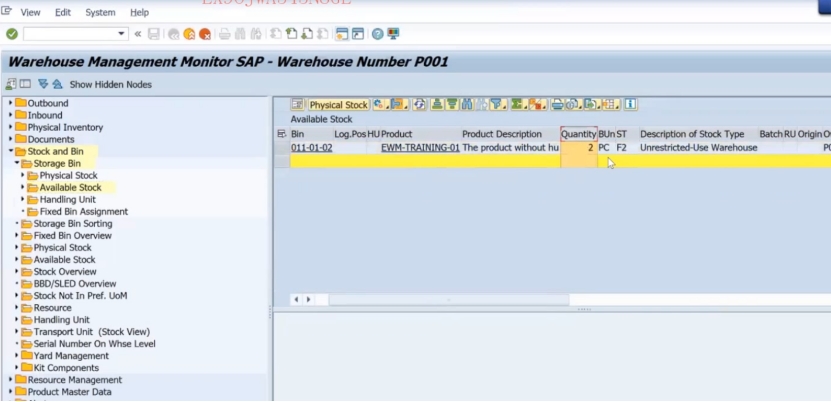Open the More Methods gear icon

(380, 104)
